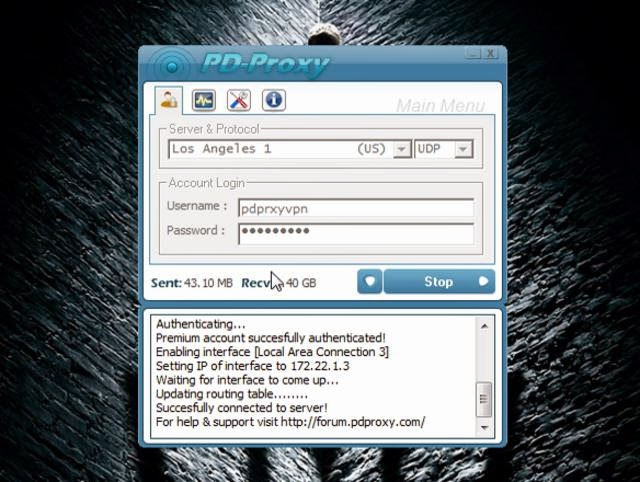Click the log scrollbar up arrow
The width and height of the screenshot is (640, 482).
[x=484, y=326]
